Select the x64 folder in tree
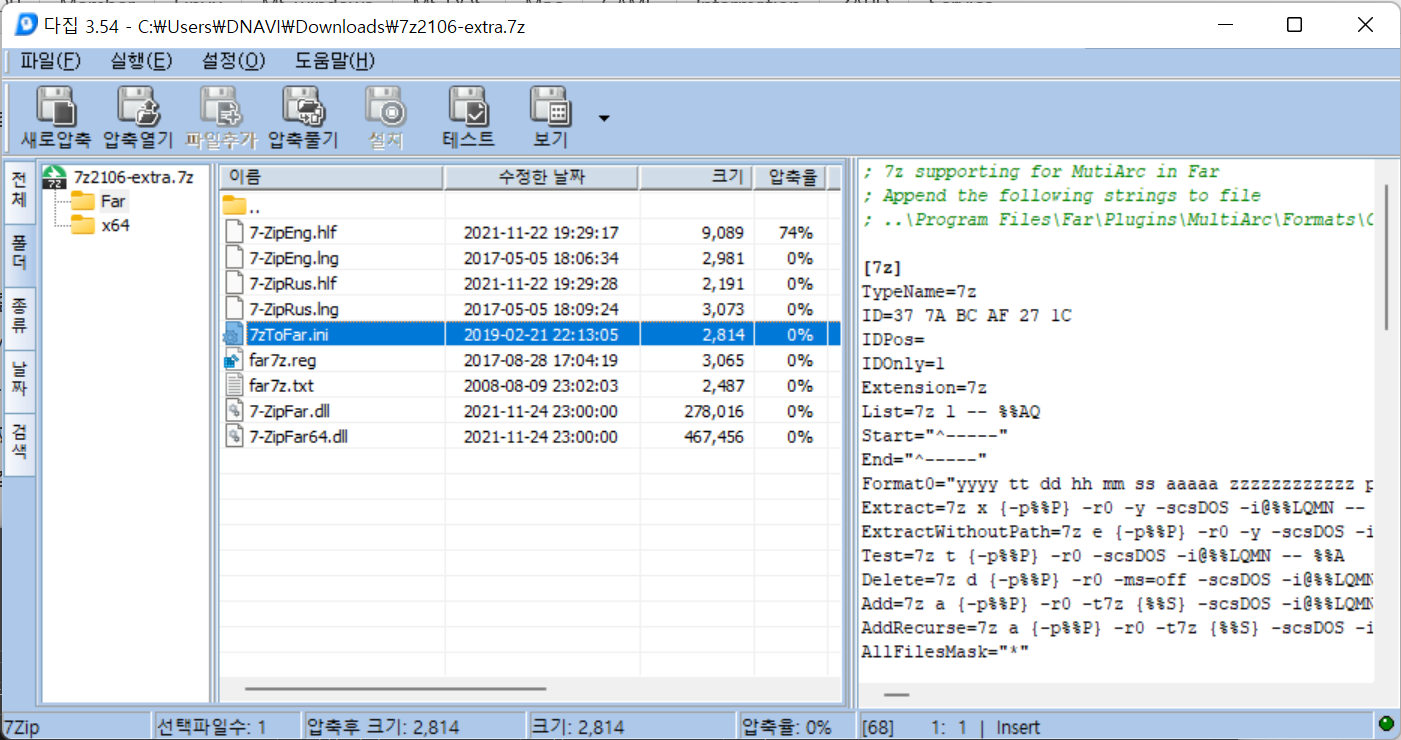The height and width of the screenshot is (740, 1401). click(x=115, y=225)
